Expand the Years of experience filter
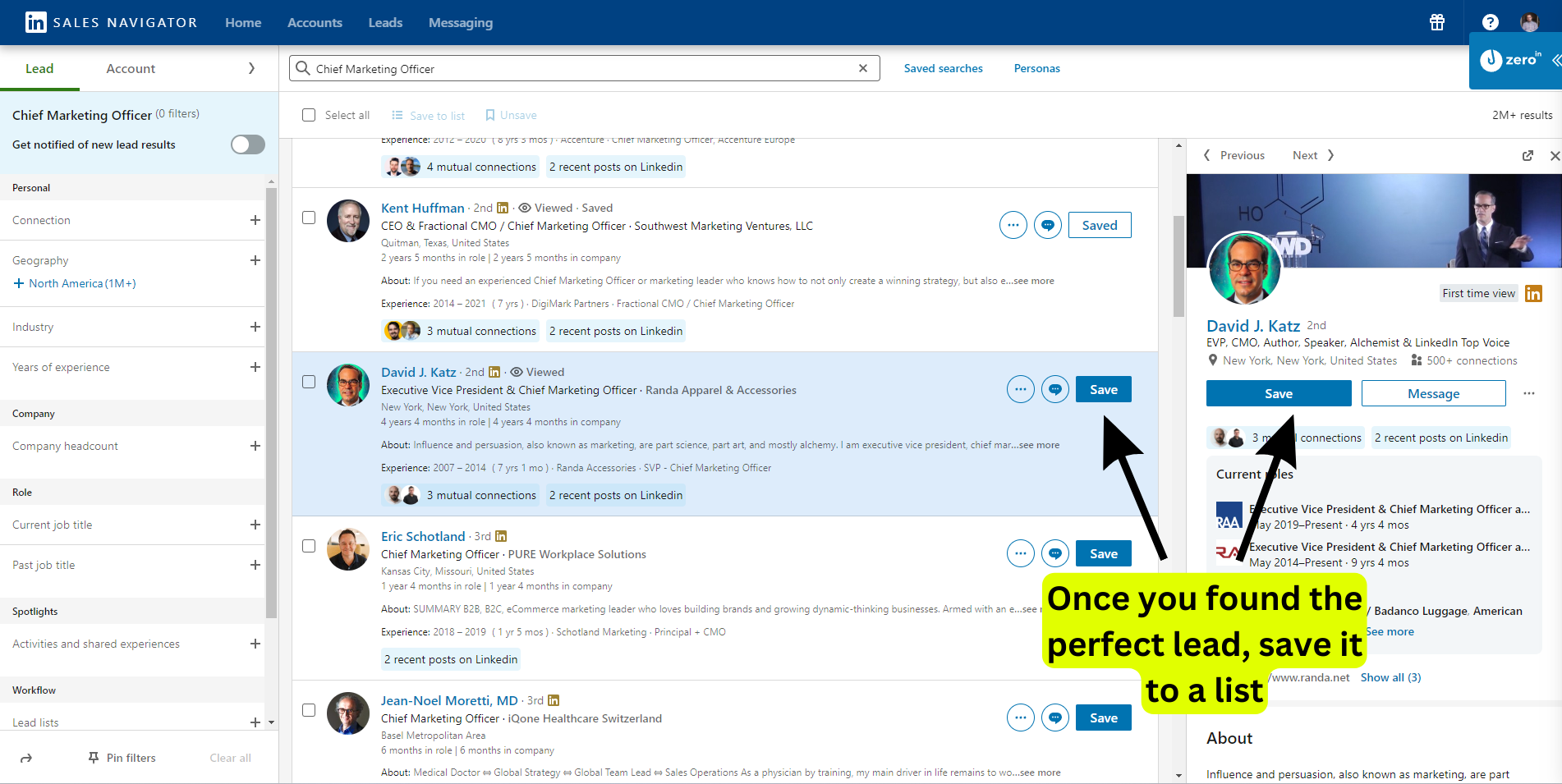 click(x=255, y=367)
